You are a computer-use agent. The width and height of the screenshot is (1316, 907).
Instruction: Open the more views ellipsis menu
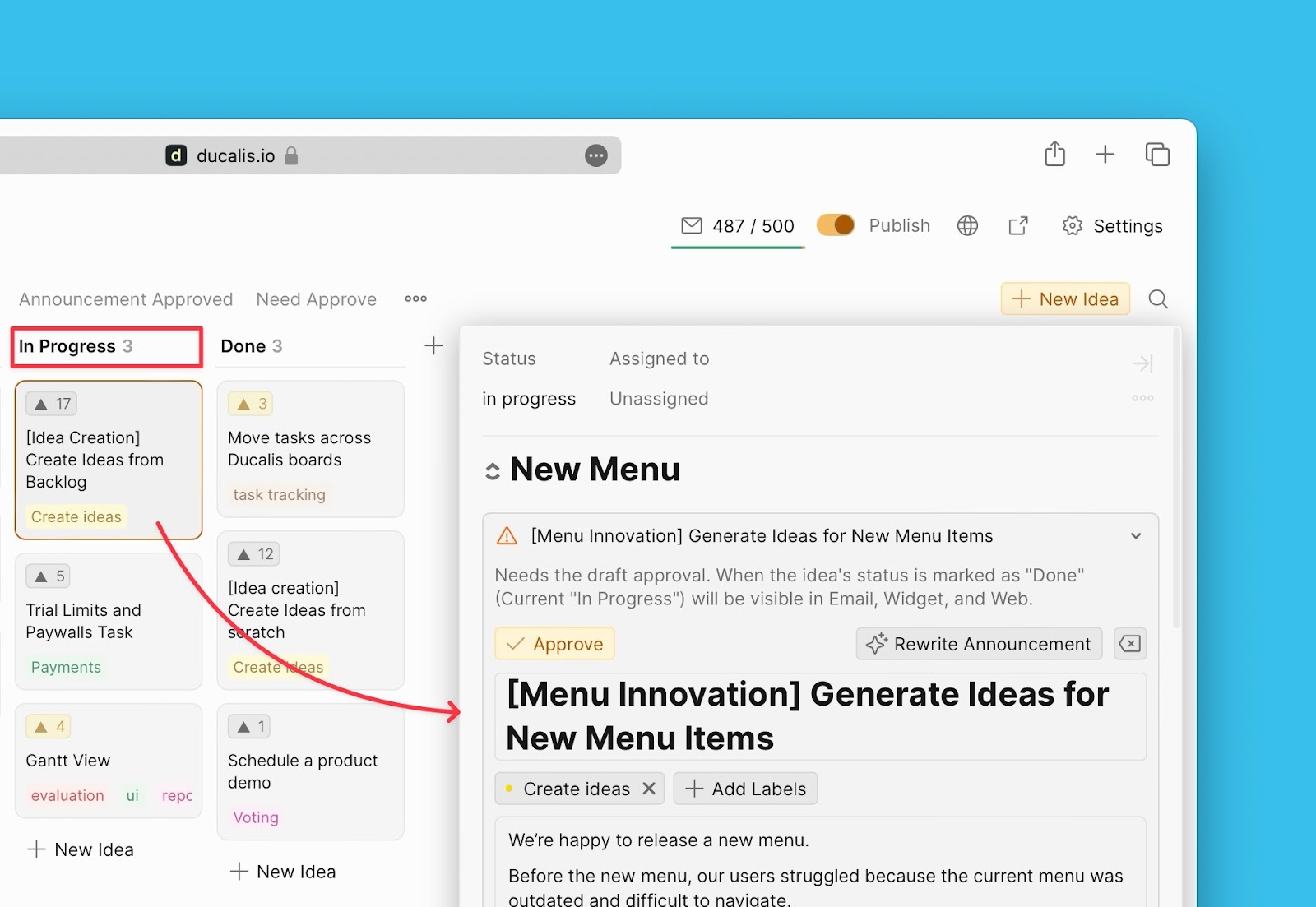pyautogui.click(x=415, y=299)
